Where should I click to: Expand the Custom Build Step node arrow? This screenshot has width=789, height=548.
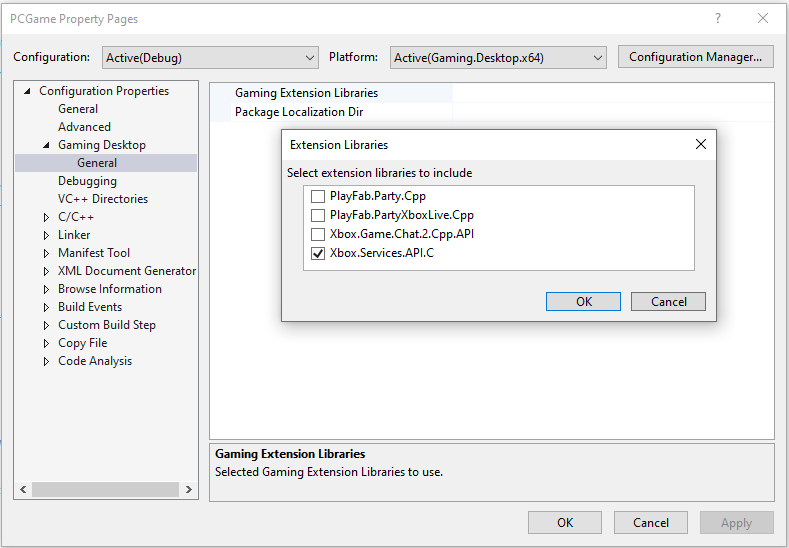coord(47,326)
